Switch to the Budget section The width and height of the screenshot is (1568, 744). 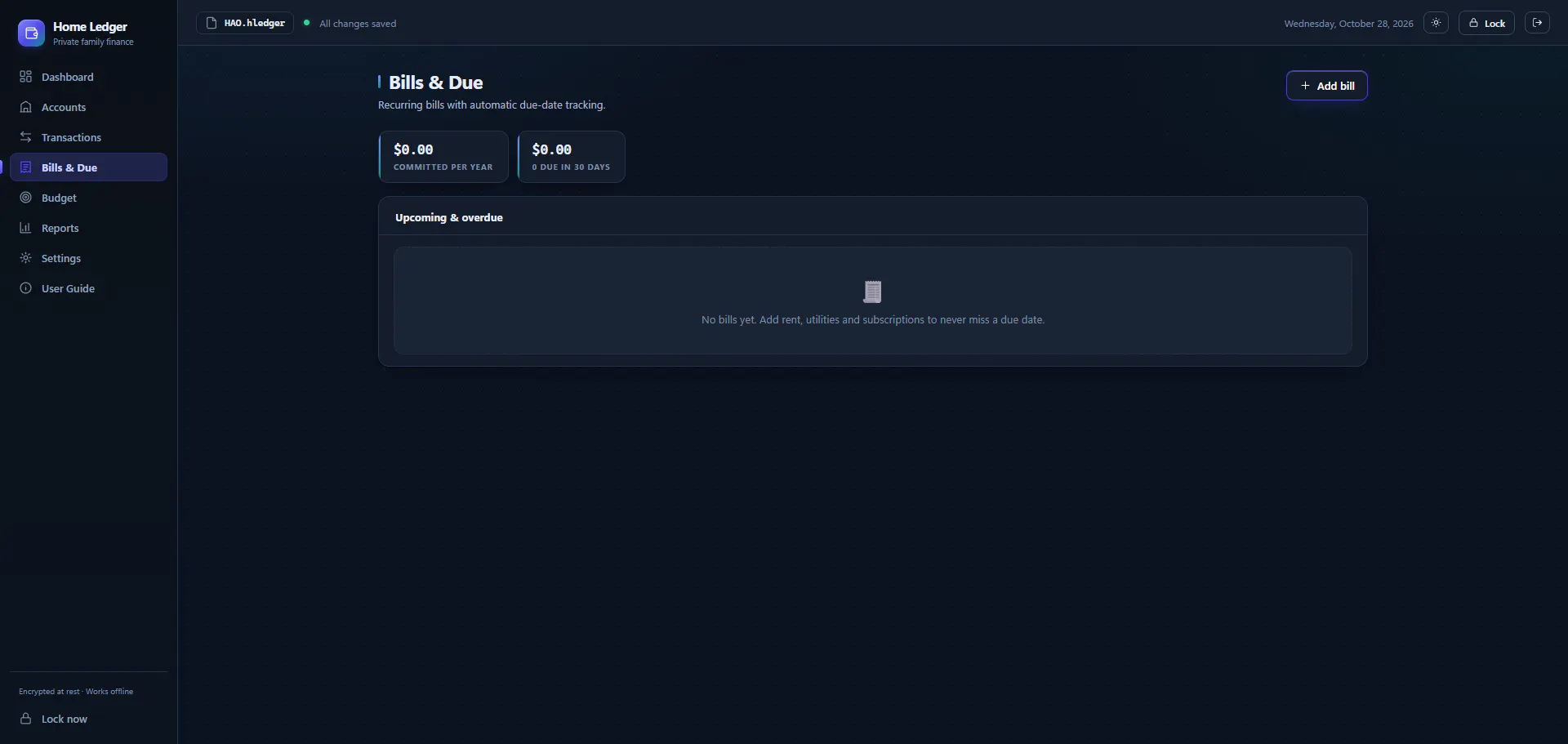(88, 198)
